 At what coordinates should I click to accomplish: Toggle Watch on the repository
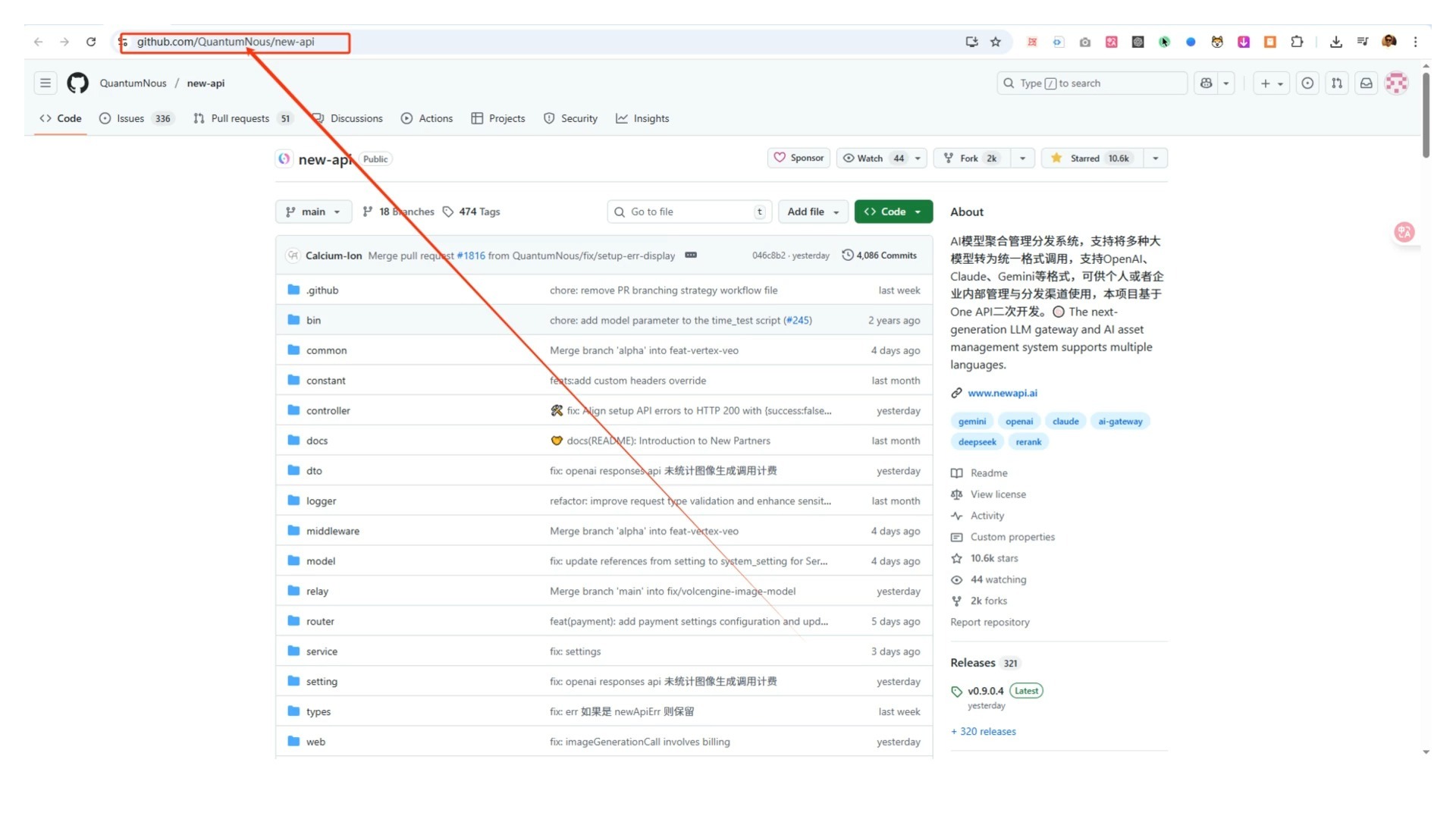[x=872, y=158]
